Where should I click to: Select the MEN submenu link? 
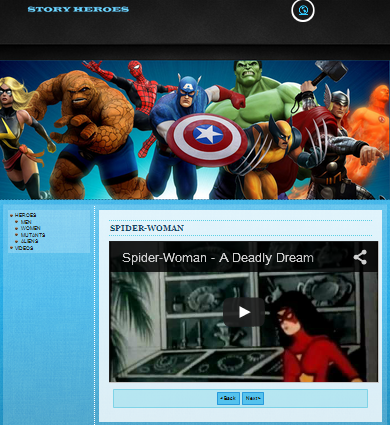pos(26,222)
